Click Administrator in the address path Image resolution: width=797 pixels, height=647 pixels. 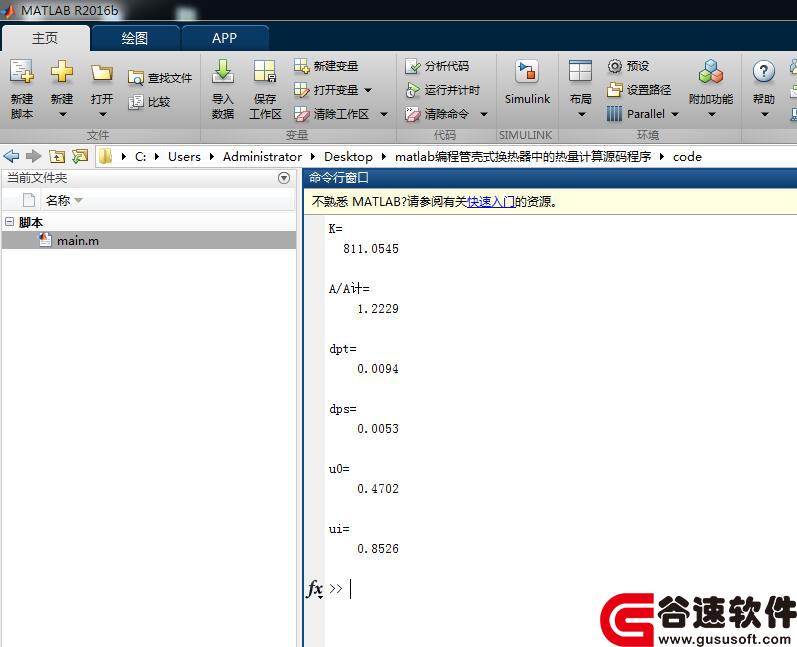click(x=262, y=157)
